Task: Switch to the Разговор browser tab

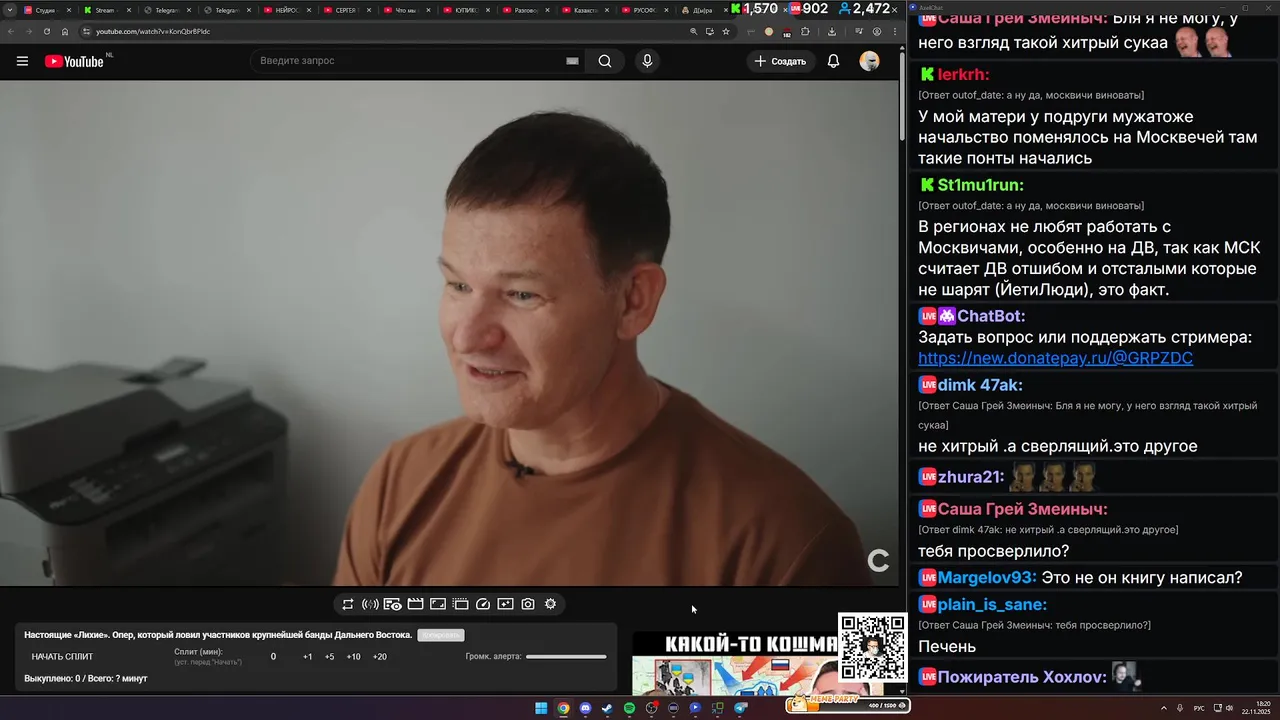Action: click(525, 10)
